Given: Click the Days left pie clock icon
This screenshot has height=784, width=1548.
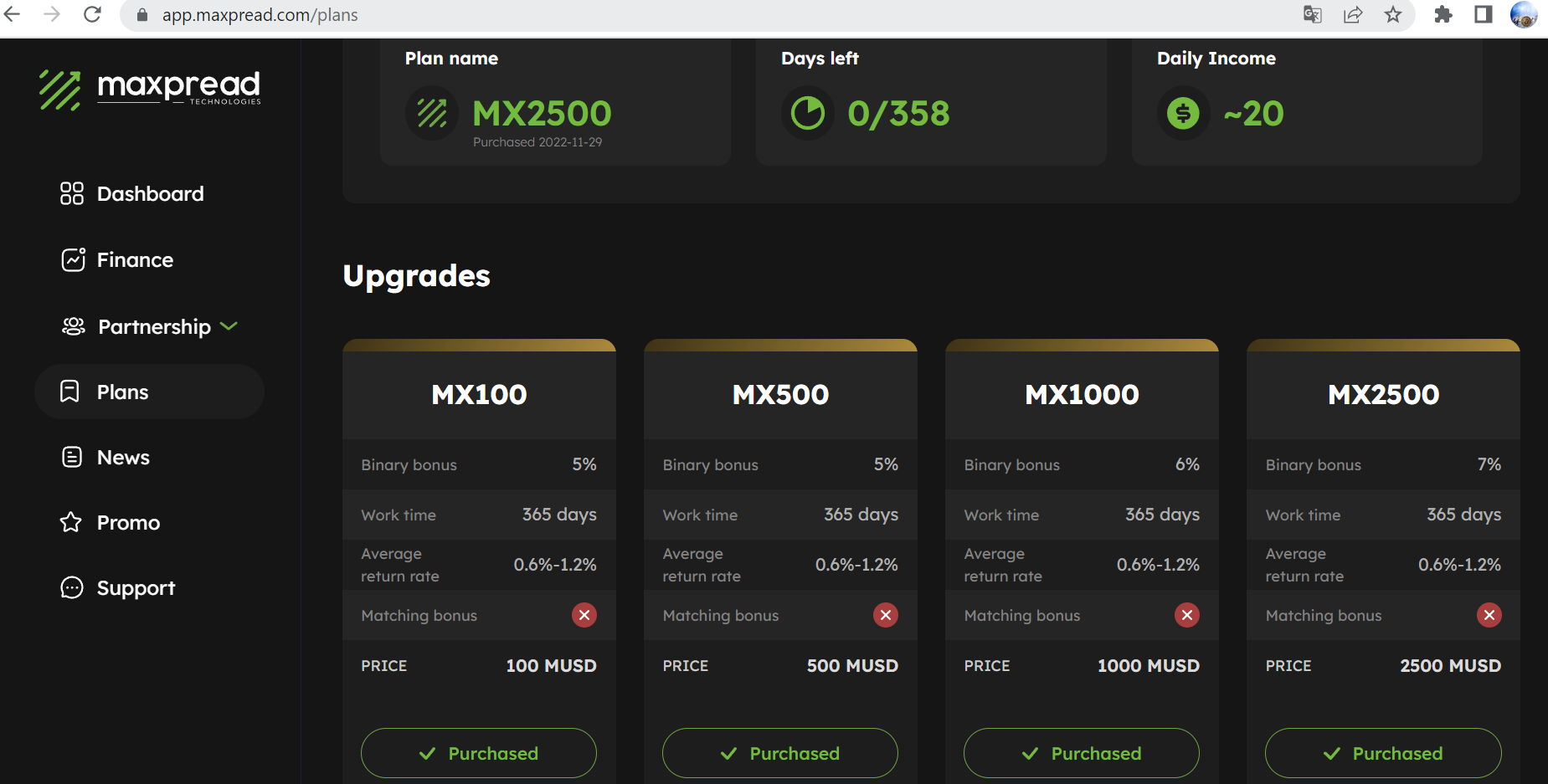Looking at the screenshot, I should click(x=808, y=113).
